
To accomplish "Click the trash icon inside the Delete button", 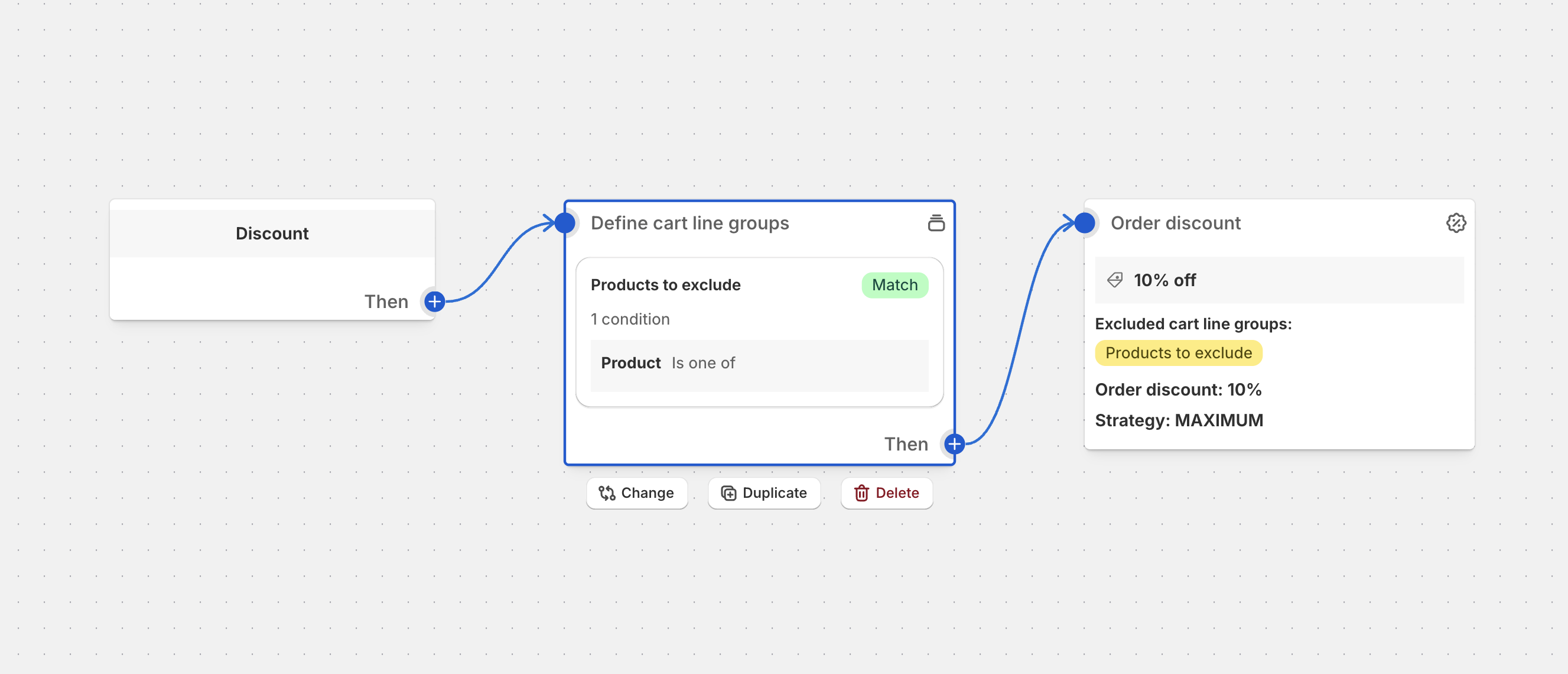I will (861, 493).
